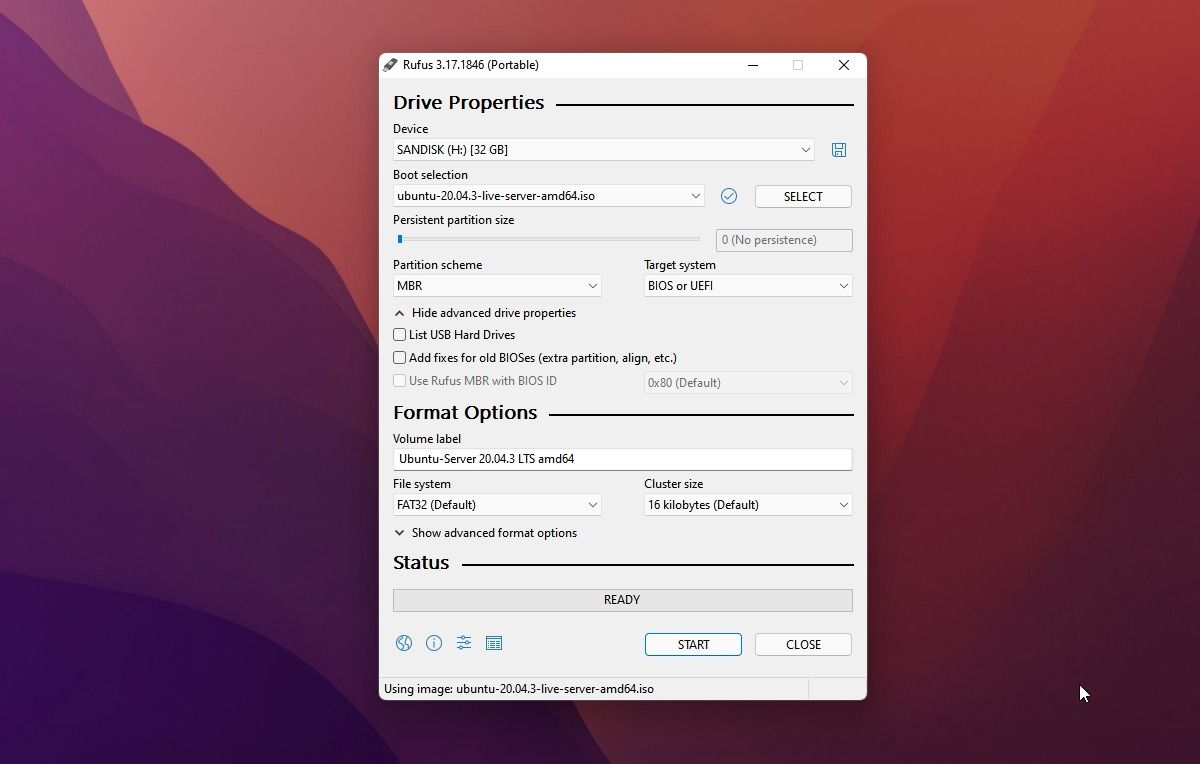Show the log window icon
1200x764 pixels.
494,643
